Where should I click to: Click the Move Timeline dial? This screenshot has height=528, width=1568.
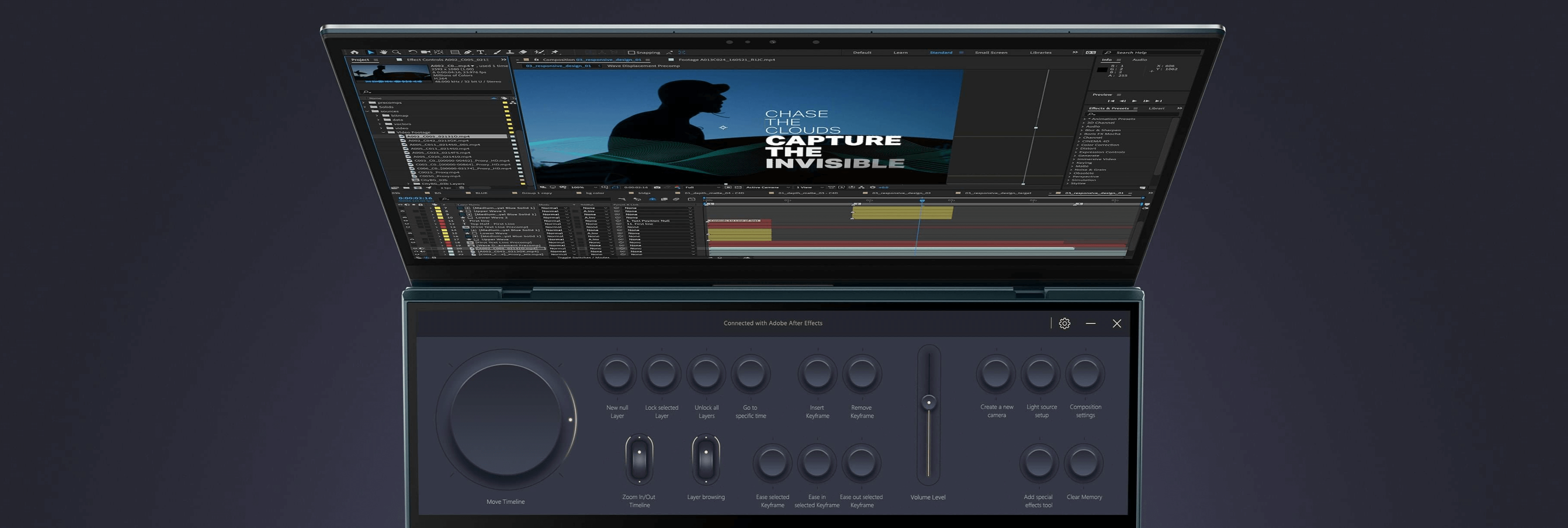[x=506, y=420]
